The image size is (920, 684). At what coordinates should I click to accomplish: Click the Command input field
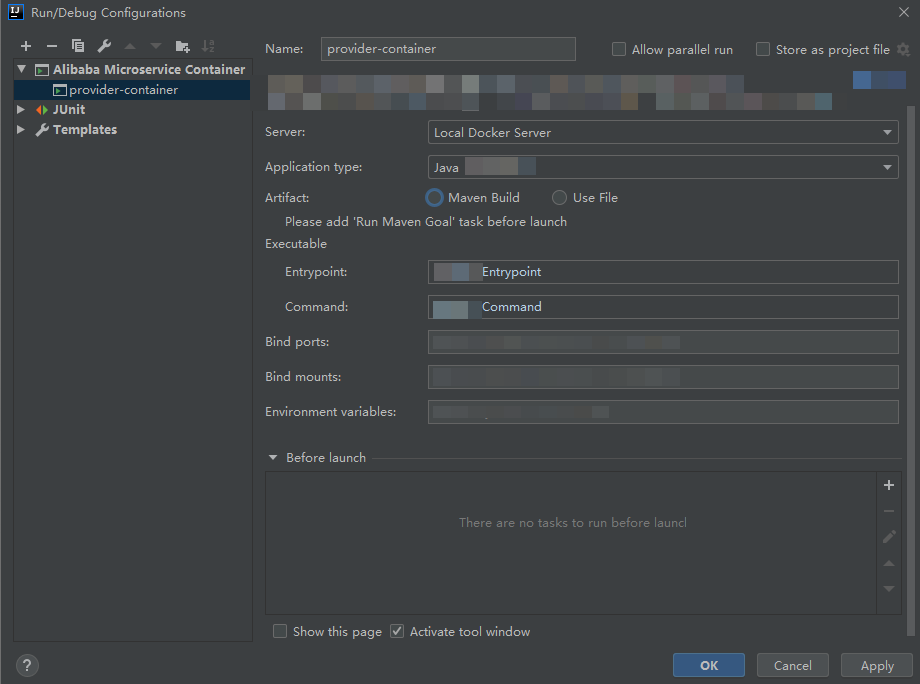[663, 307]
